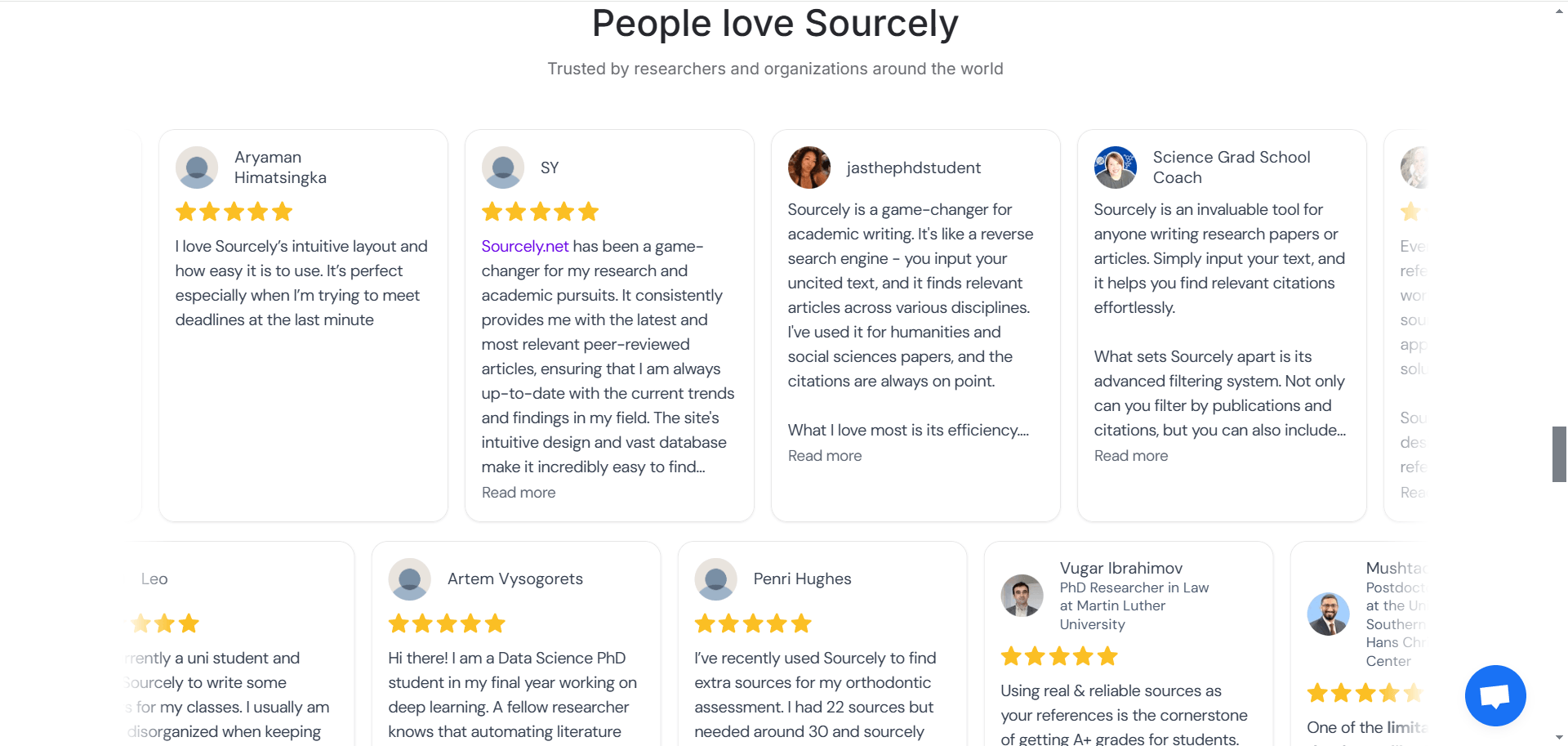Click the Penri Hughes reviewer name
The height and width of the screenshot is (746, 1568).
click(x=802, y=579)
